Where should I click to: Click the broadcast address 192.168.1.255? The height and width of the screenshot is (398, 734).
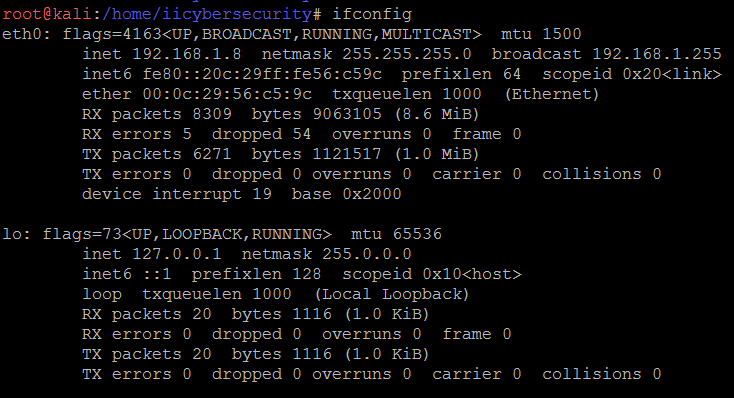[657, 54]
